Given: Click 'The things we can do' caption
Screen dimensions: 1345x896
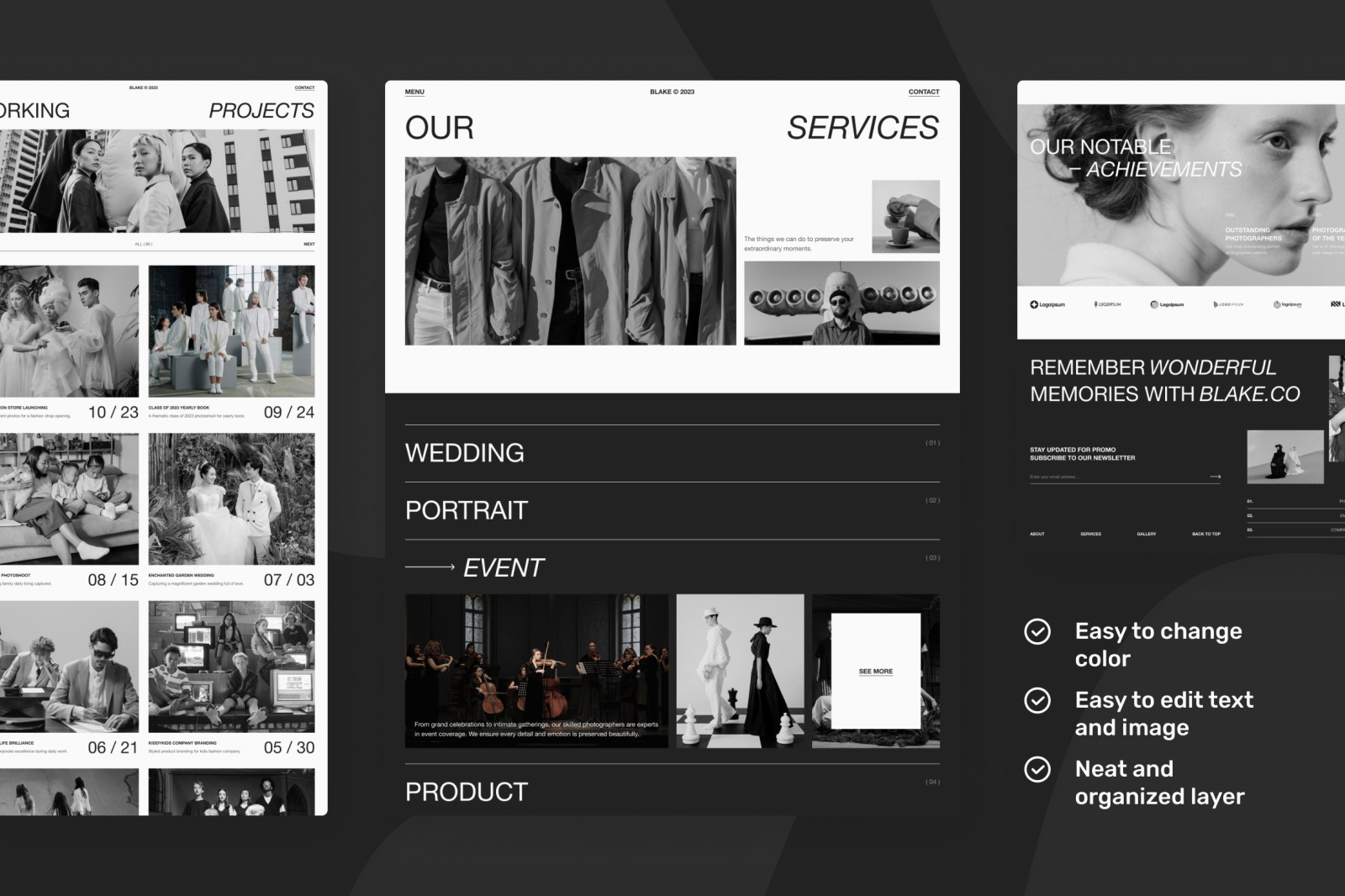Looking at the screenshot, I should point(799,244).
